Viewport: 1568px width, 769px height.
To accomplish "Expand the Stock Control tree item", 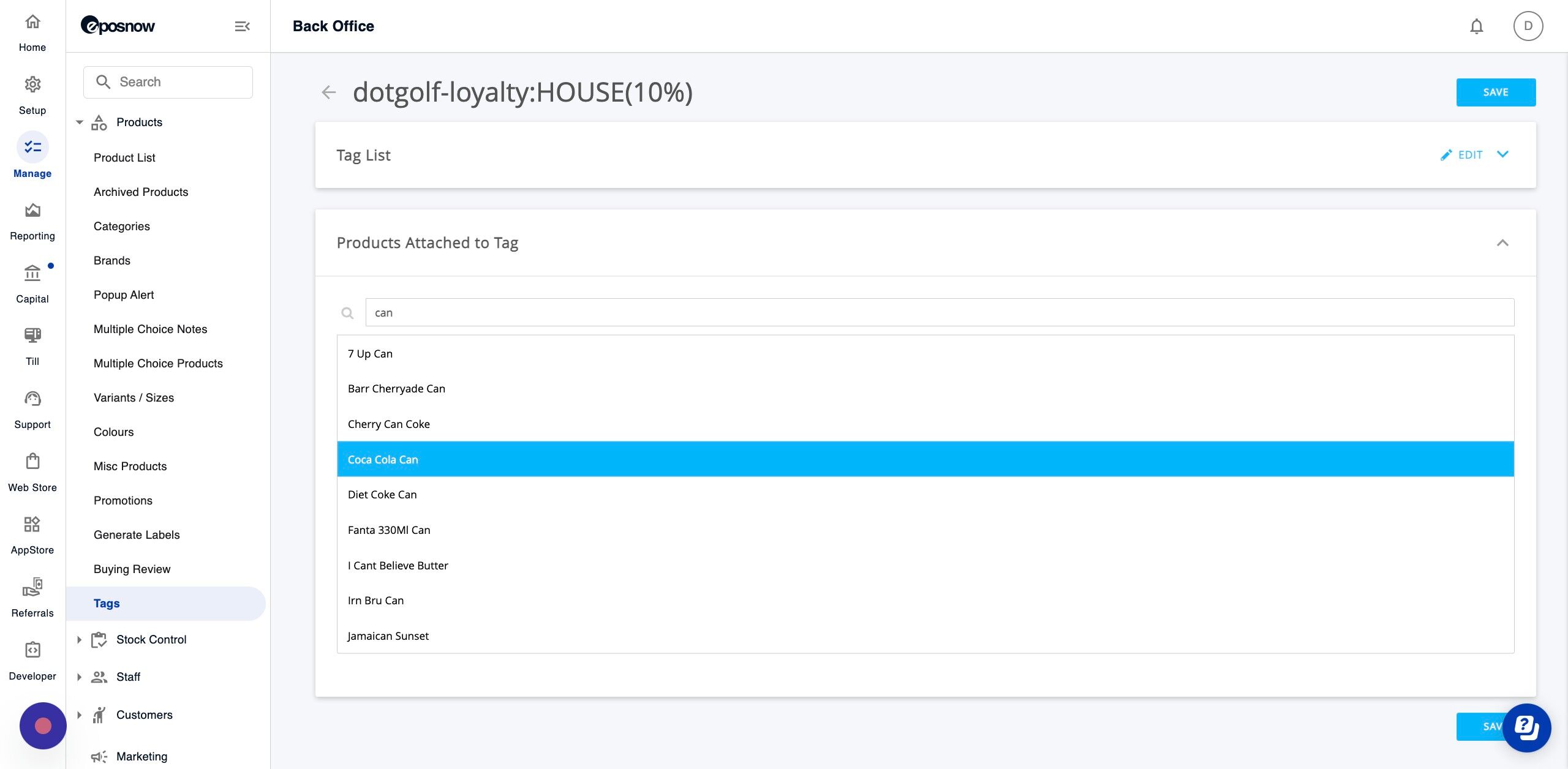I will tap(79, 640).
